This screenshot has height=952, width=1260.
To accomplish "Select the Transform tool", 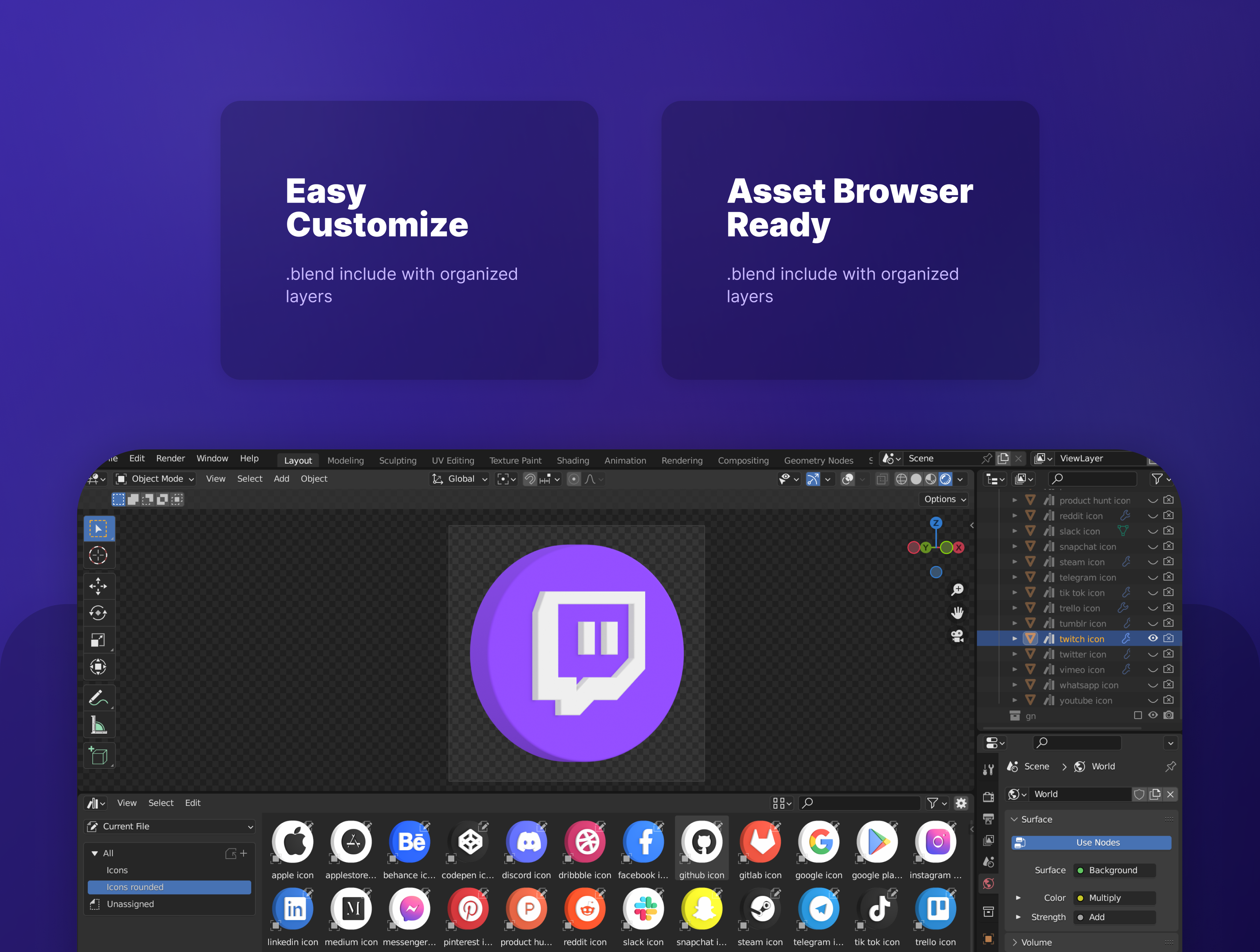I will (99, 666).
